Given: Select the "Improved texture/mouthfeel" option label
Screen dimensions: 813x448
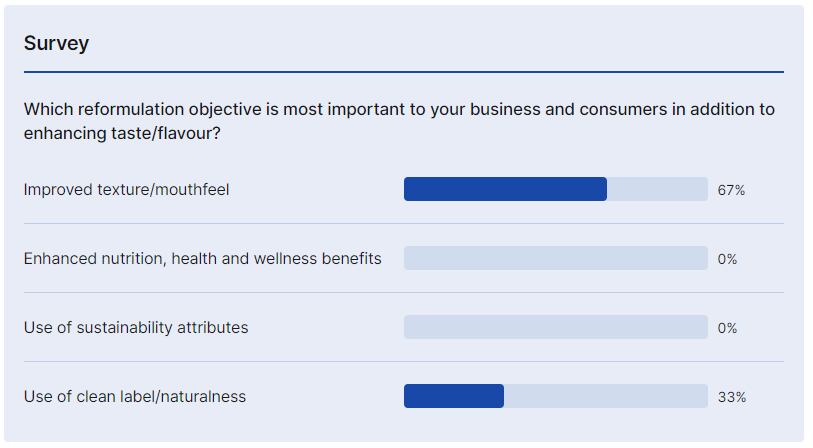Looking at the screenshot, I should coord(126,189).
